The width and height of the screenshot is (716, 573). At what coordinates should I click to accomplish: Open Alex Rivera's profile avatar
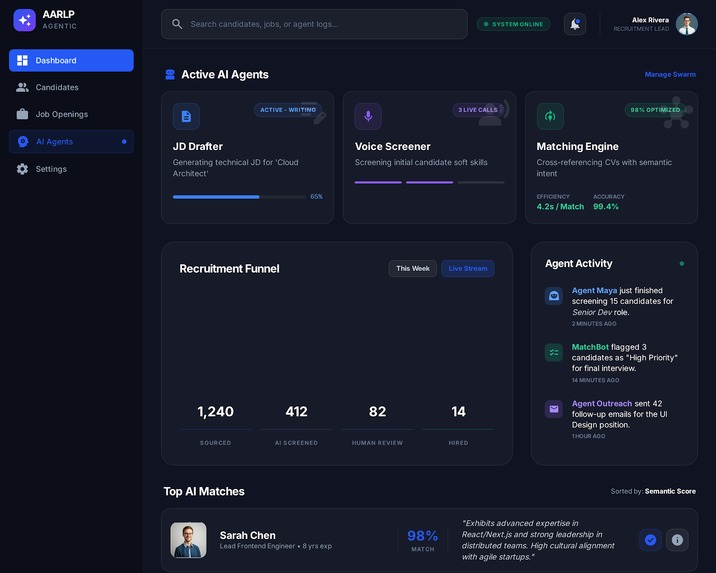687,24
